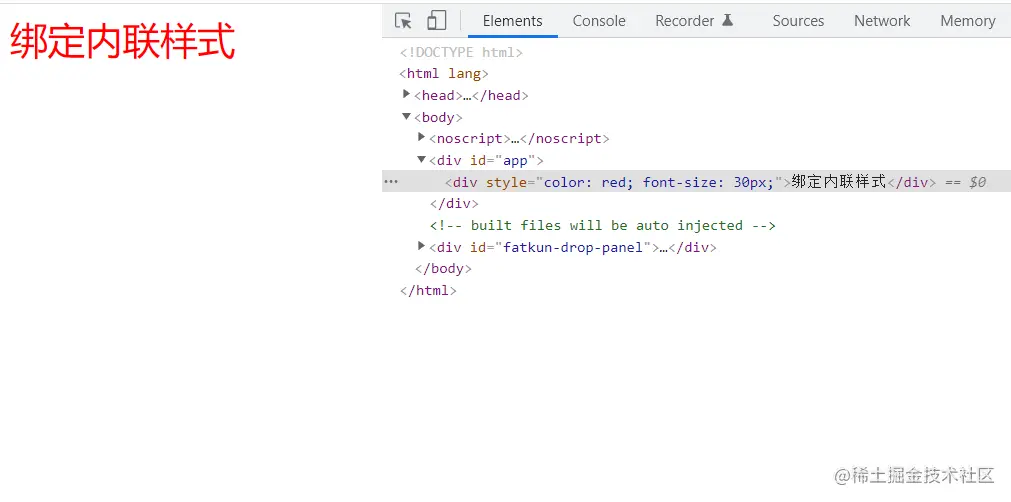
Task: Open the Memory tab
Action: point(967,21)
